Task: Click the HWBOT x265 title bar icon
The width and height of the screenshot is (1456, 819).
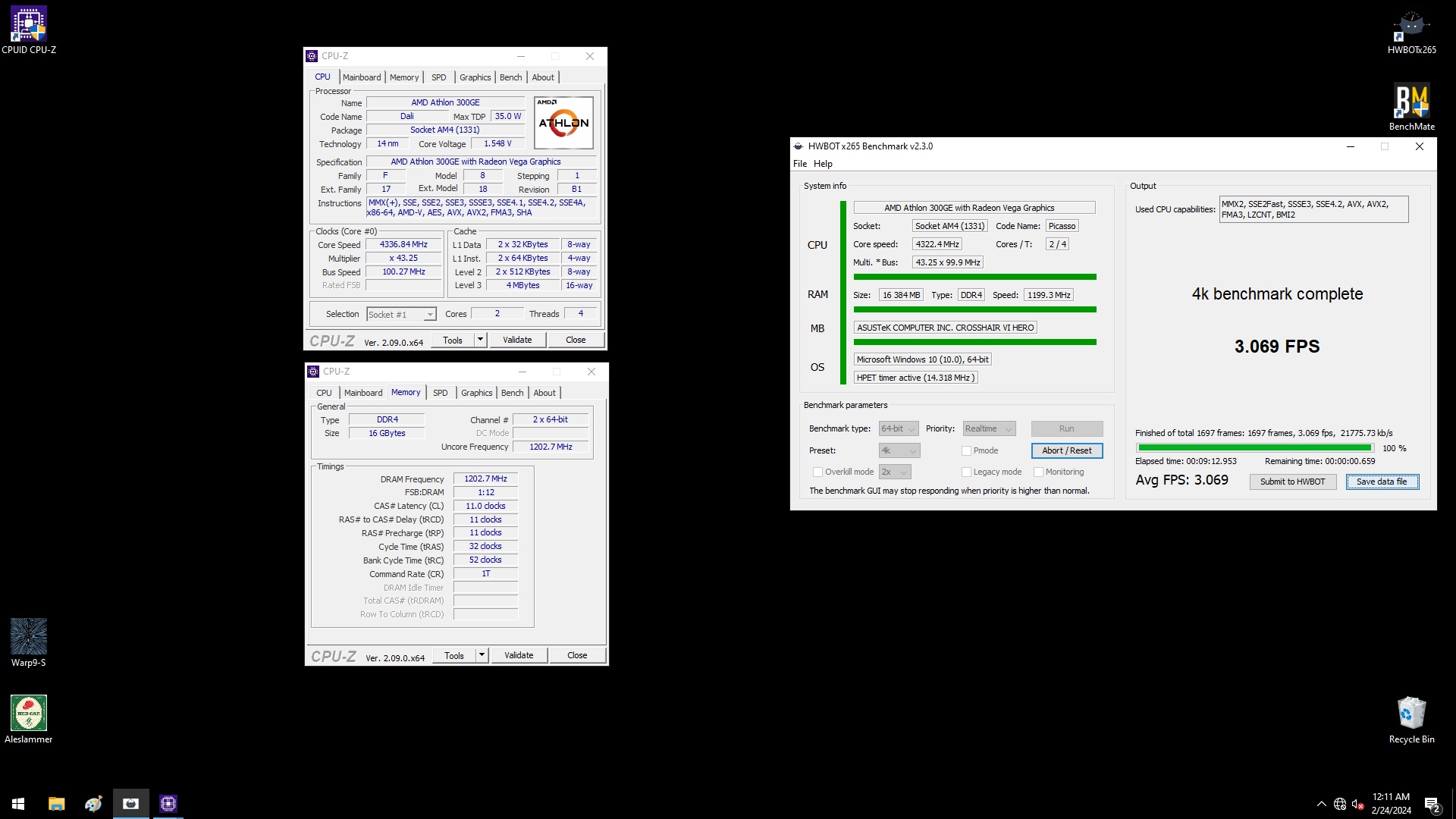Action: point(799,146)
